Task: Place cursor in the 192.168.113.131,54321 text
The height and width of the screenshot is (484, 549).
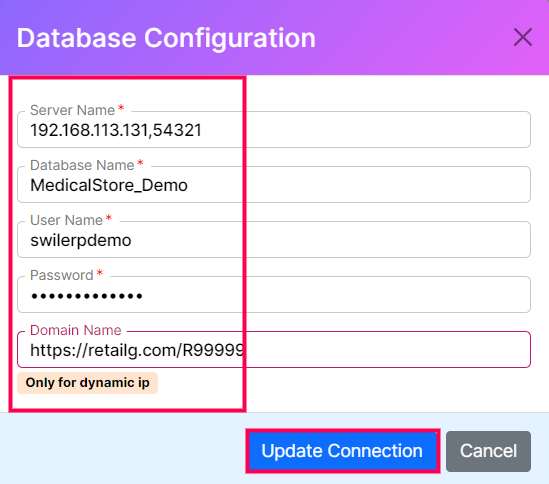Action: click(116, 130)
